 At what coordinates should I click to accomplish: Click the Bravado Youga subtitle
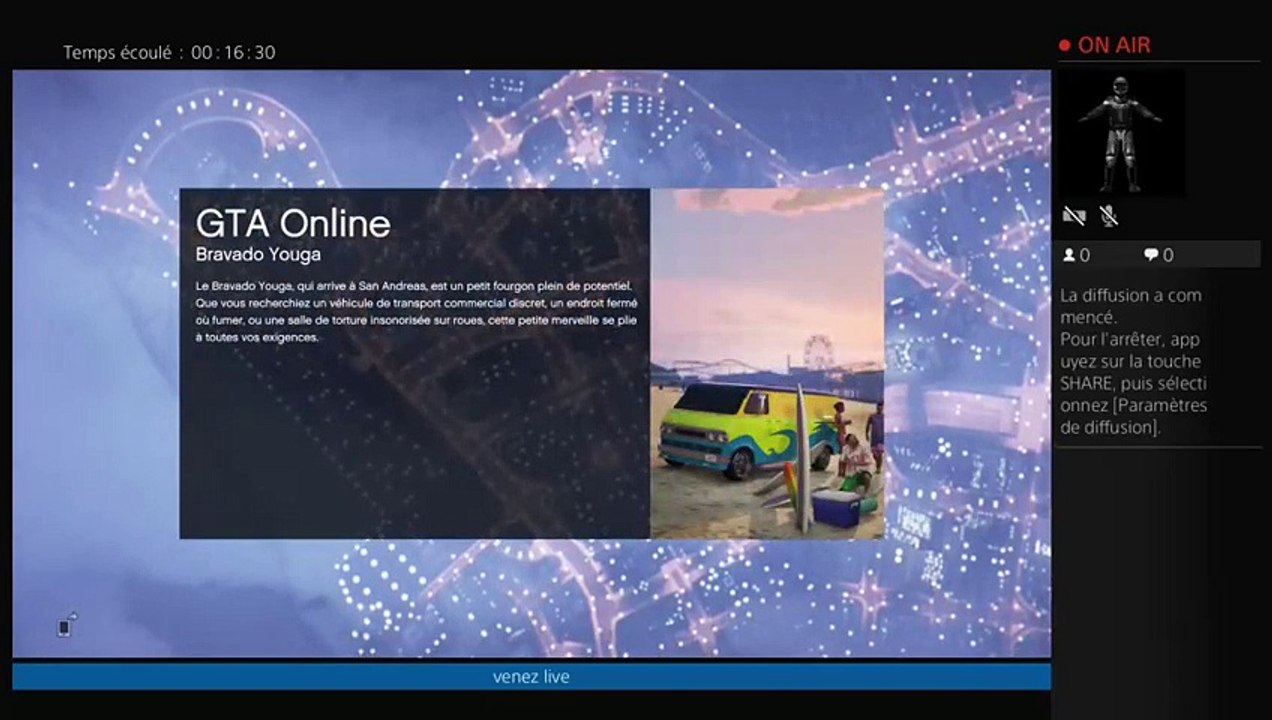pos(258,254)
